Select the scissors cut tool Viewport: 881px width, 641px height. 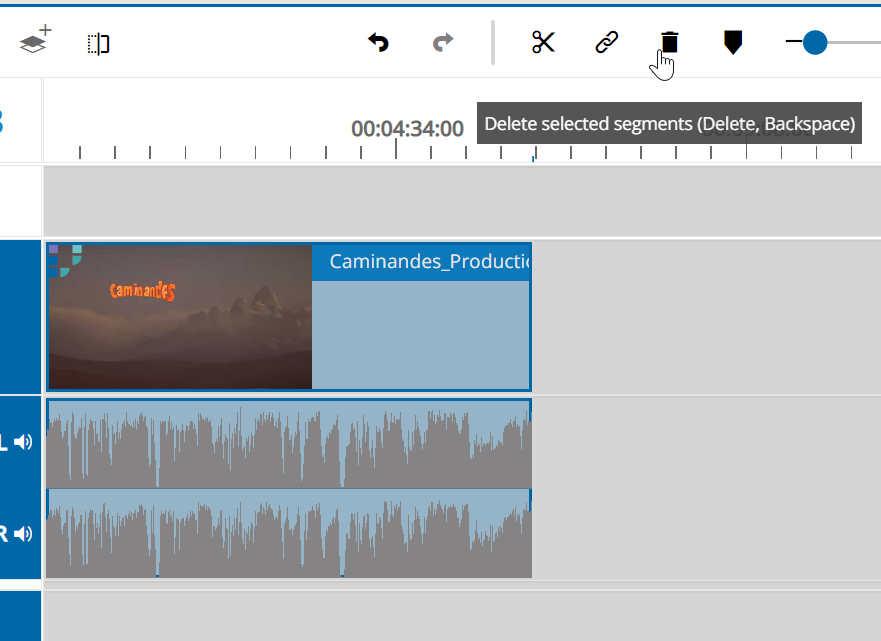[543, 43]
